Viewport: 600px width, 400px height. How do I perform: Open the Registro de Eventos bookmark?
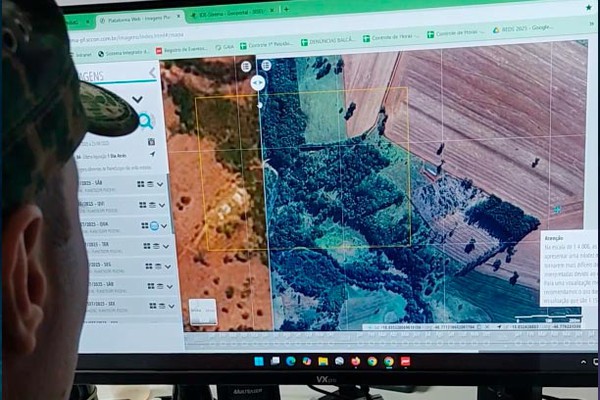[181, 49]
